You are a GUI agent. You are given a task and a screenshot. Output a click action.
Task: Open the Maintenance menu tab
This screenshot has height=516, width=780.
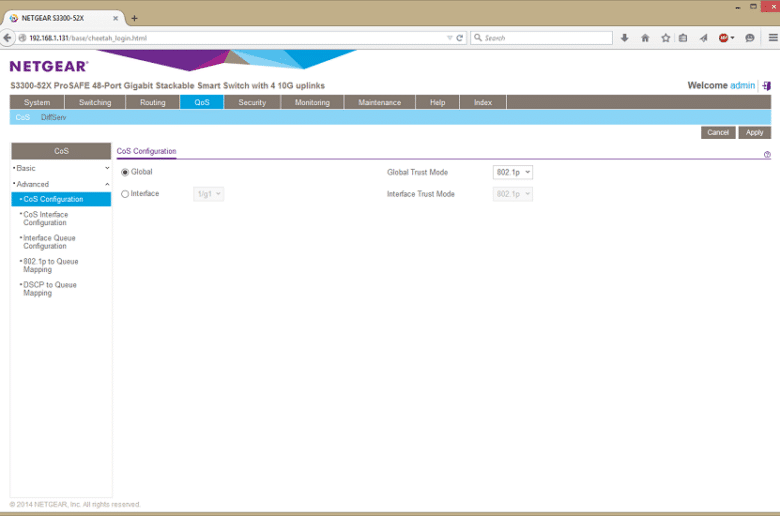pos(380,103)
